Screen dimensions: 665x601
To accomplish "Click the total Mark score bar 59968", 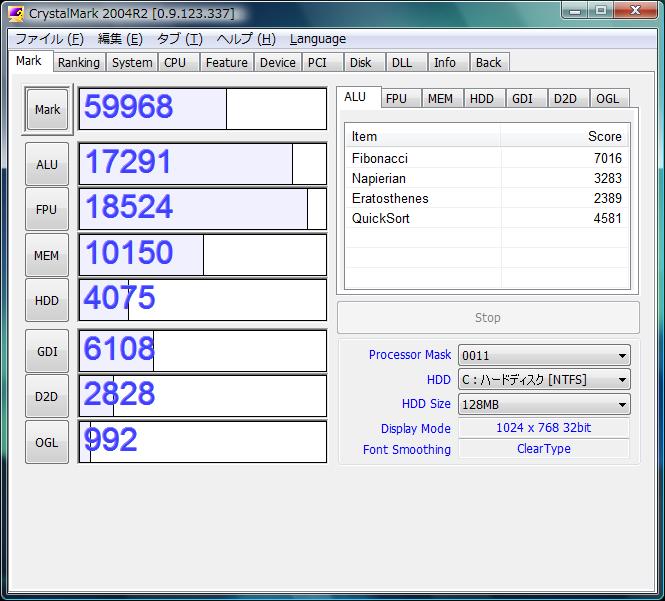I will click(203, 109).
